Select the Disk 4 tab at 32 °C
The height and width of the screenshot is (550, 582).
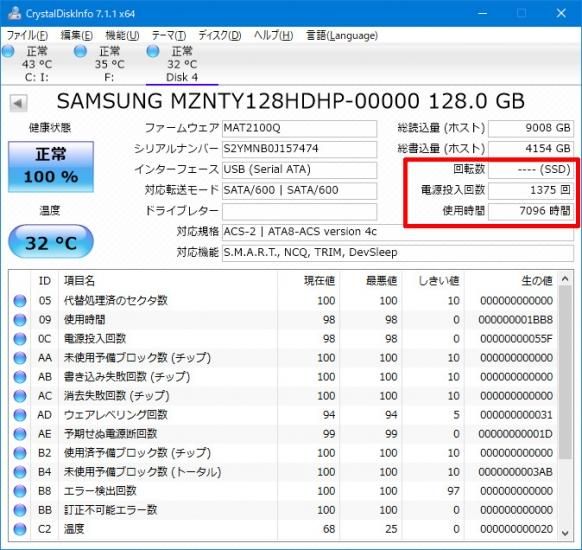point(182,64)
